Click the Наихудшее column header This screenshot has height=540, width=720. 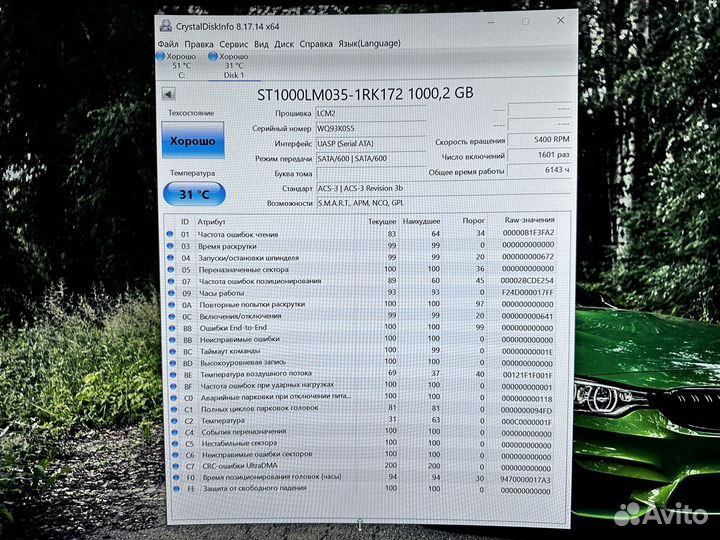pos(422,221)
